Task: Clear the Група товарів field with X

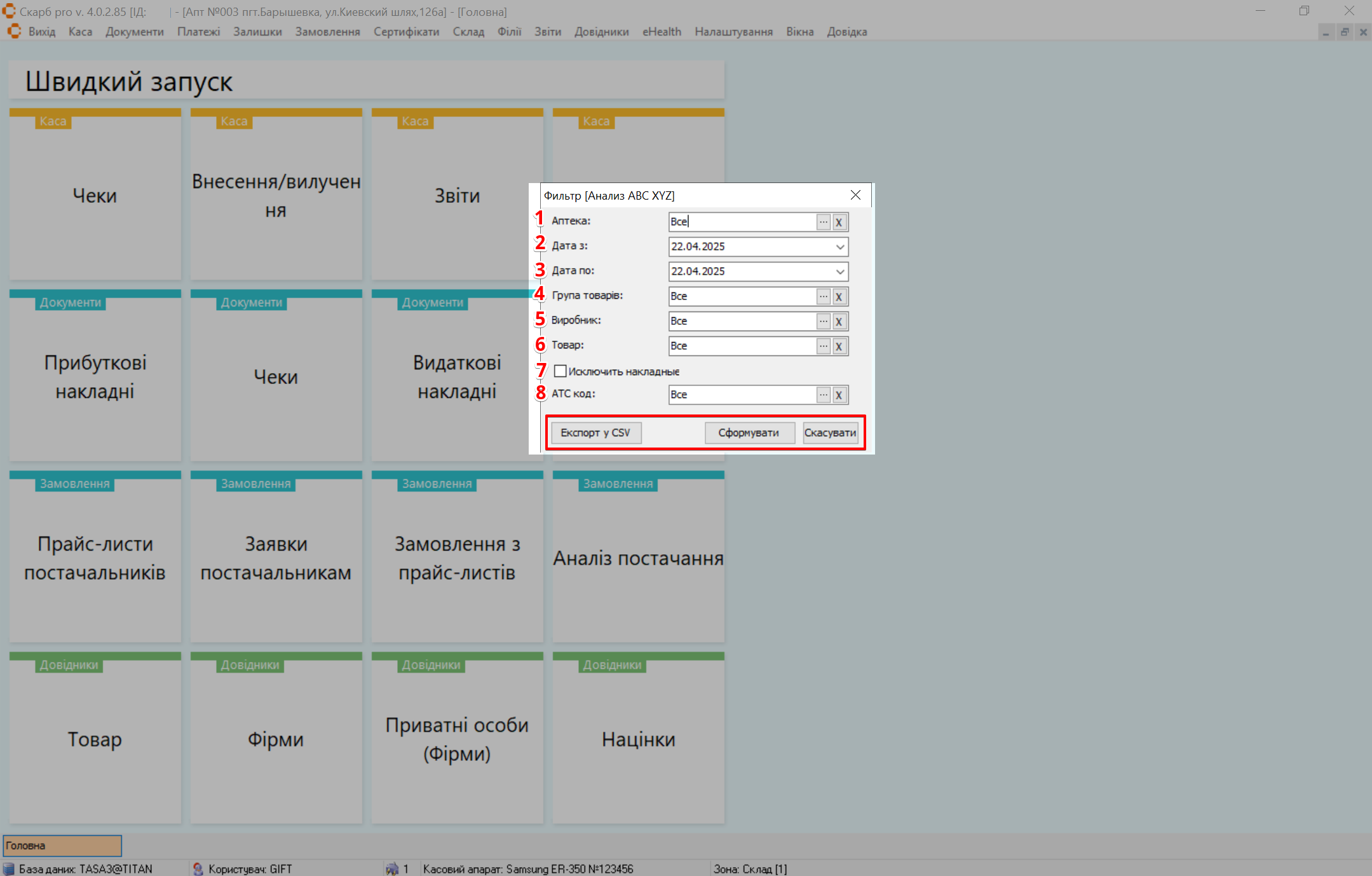Action: 839,296
